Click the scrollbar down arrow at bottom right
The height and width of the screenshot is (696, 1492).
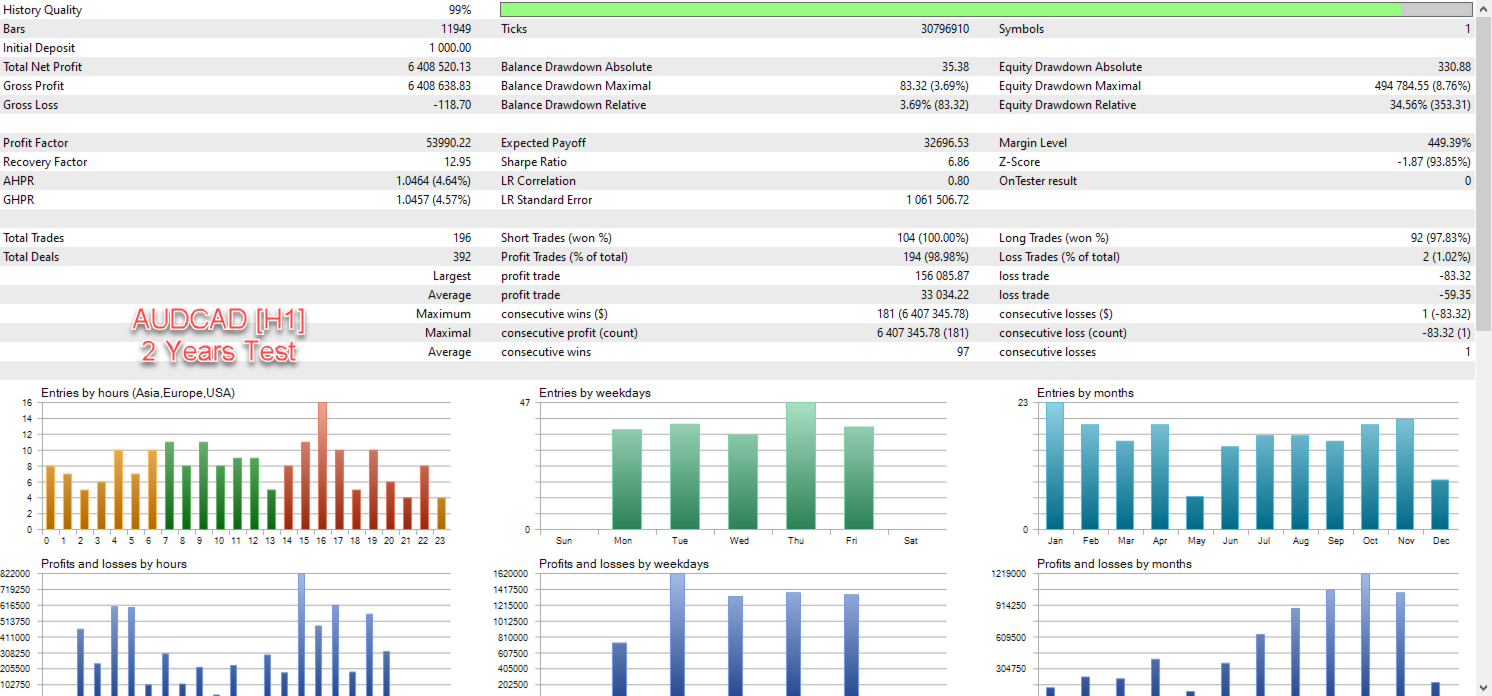1484,689
